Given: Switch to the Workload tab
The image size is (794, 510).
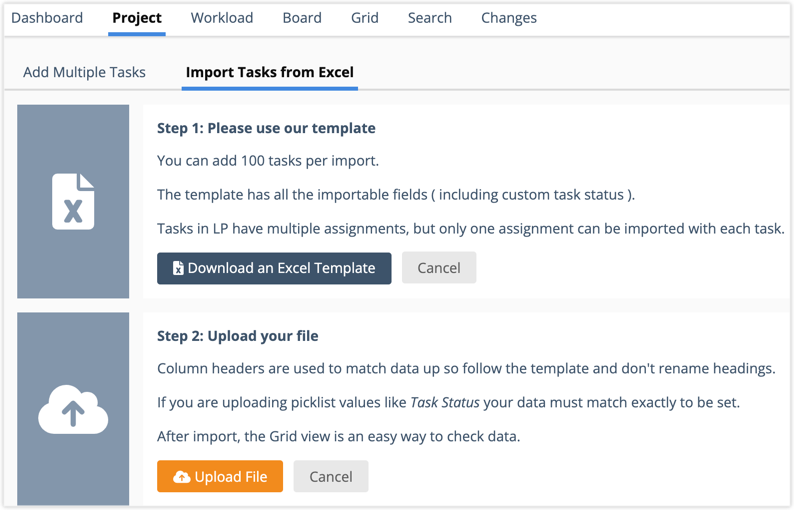Looking at the screenshot, I should [x=222, y=18].
